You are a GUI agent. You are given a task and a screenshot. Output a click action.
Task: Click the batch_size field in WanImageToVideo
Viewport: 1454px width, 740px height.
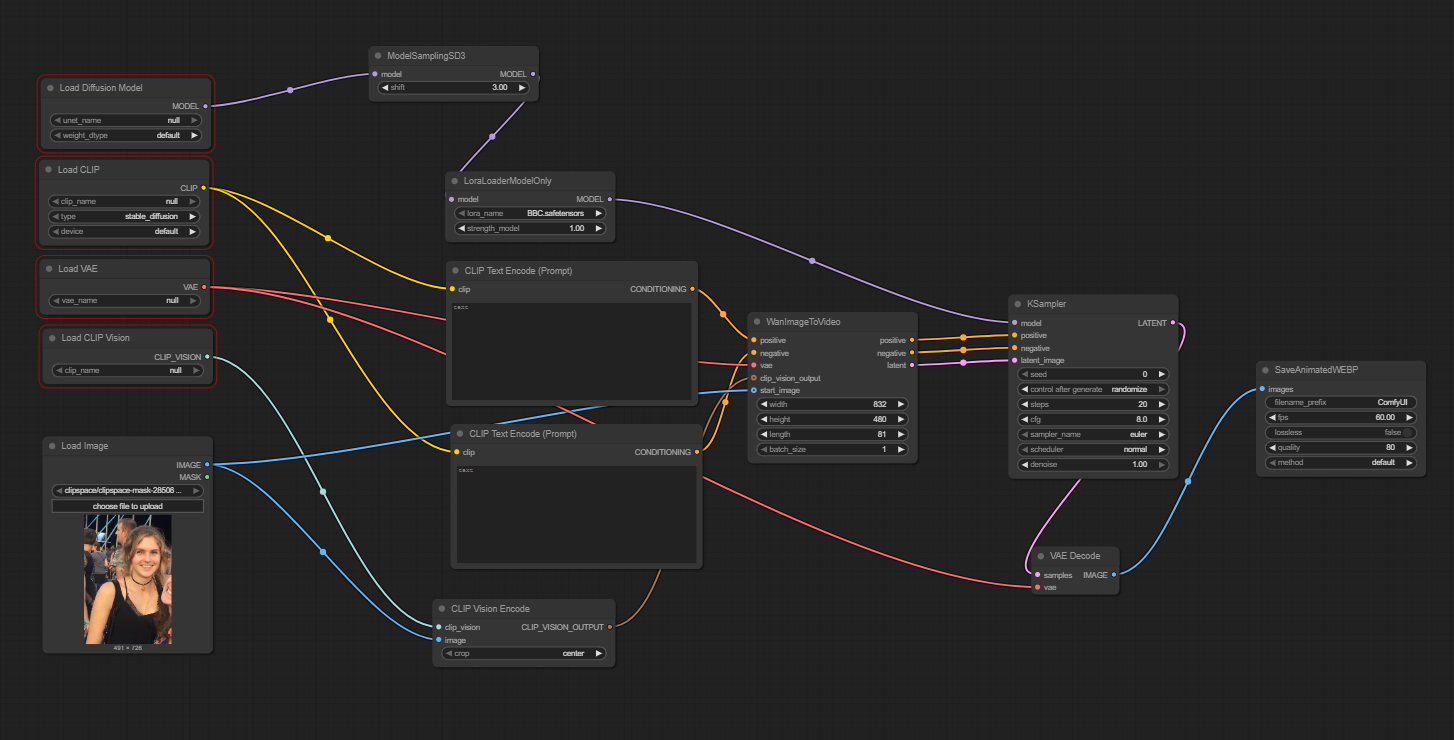click(x=832, y=450)
